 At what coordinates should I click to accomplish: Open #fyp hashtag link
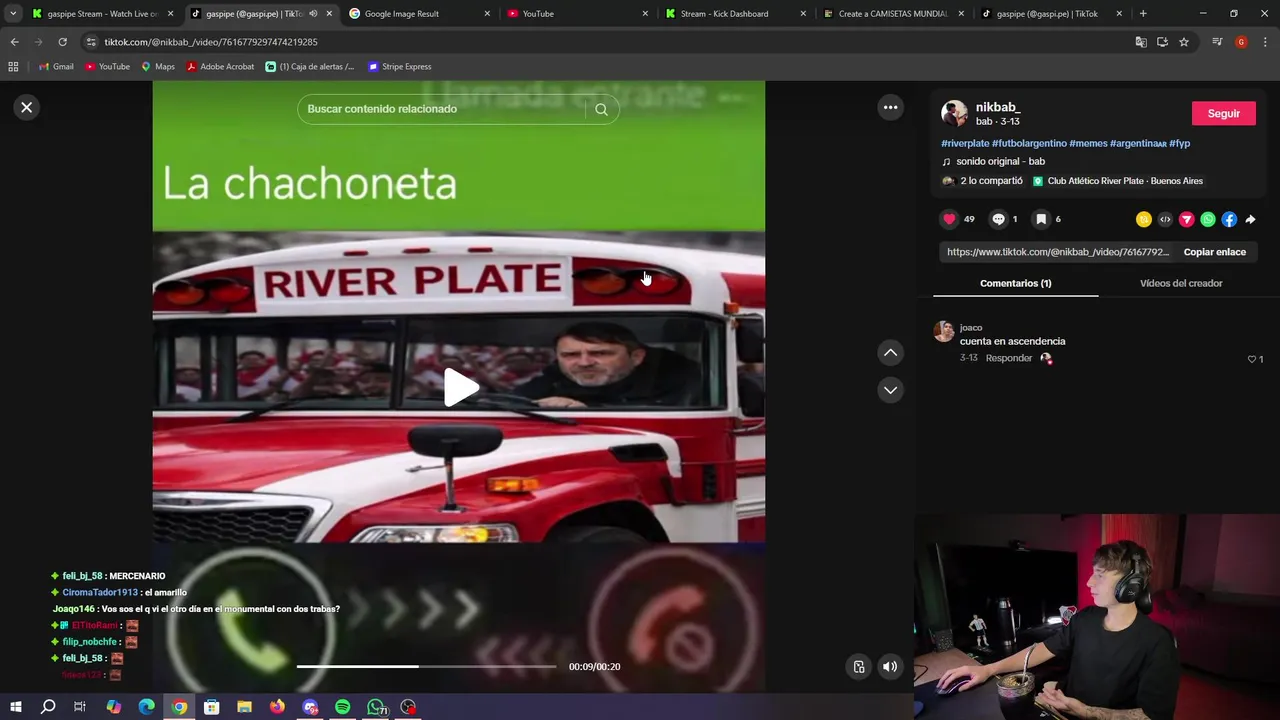[x=1179, y=143]
